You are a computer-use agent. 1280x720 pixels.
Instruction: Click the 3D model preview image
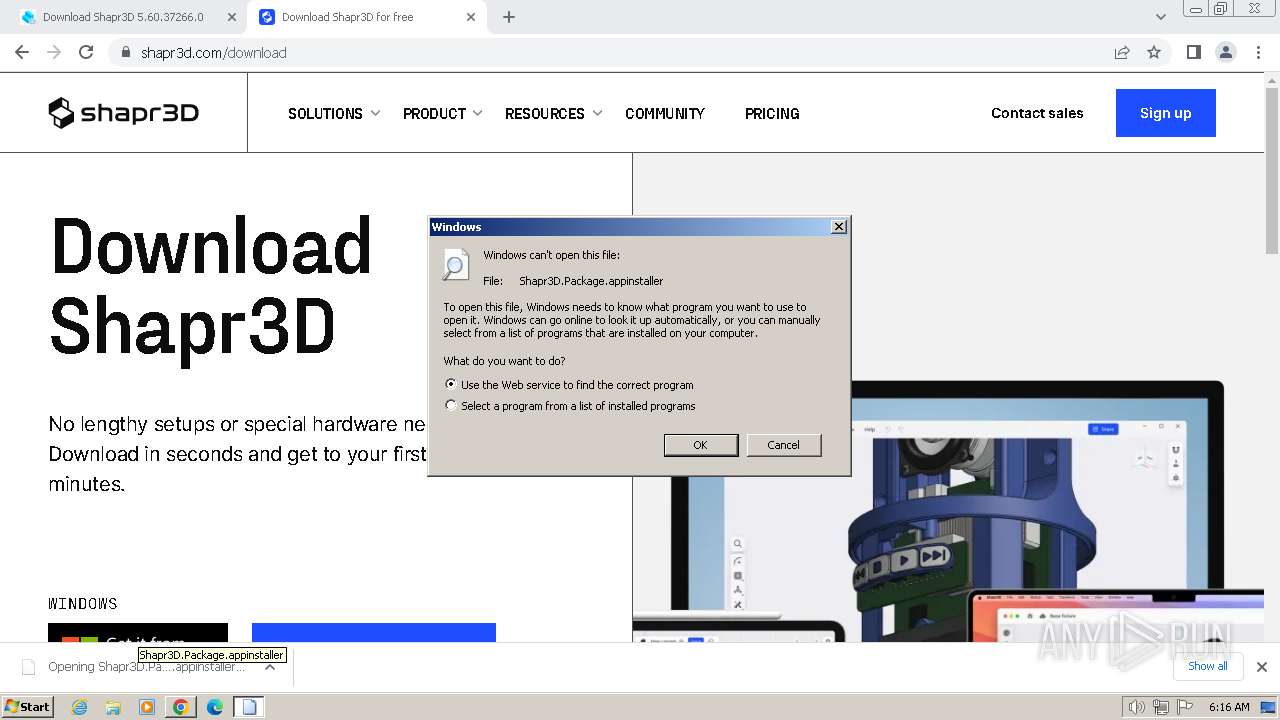(x=948, y=510)
